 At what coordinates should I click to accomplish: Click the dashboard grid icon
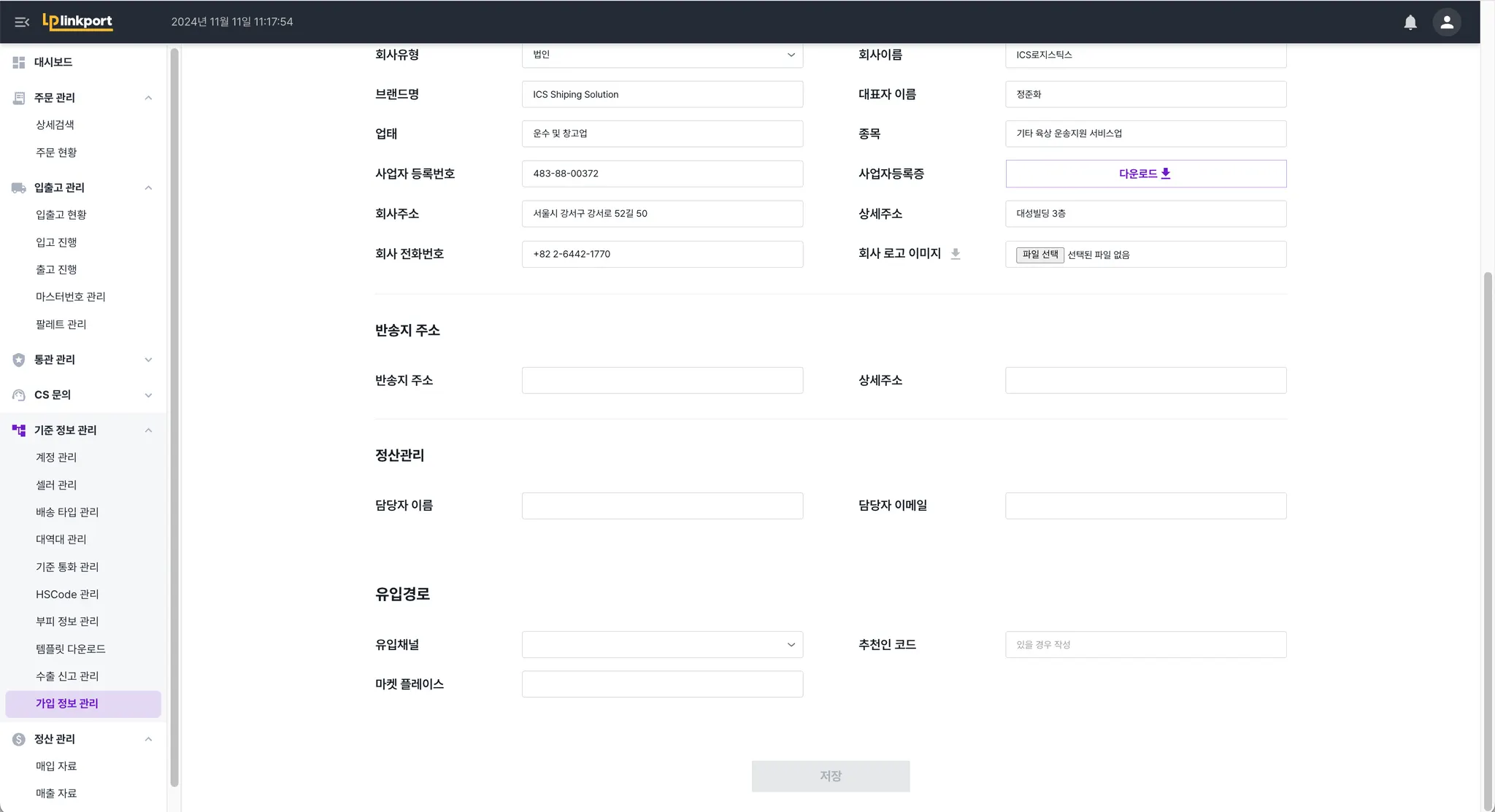coord(19,62)
